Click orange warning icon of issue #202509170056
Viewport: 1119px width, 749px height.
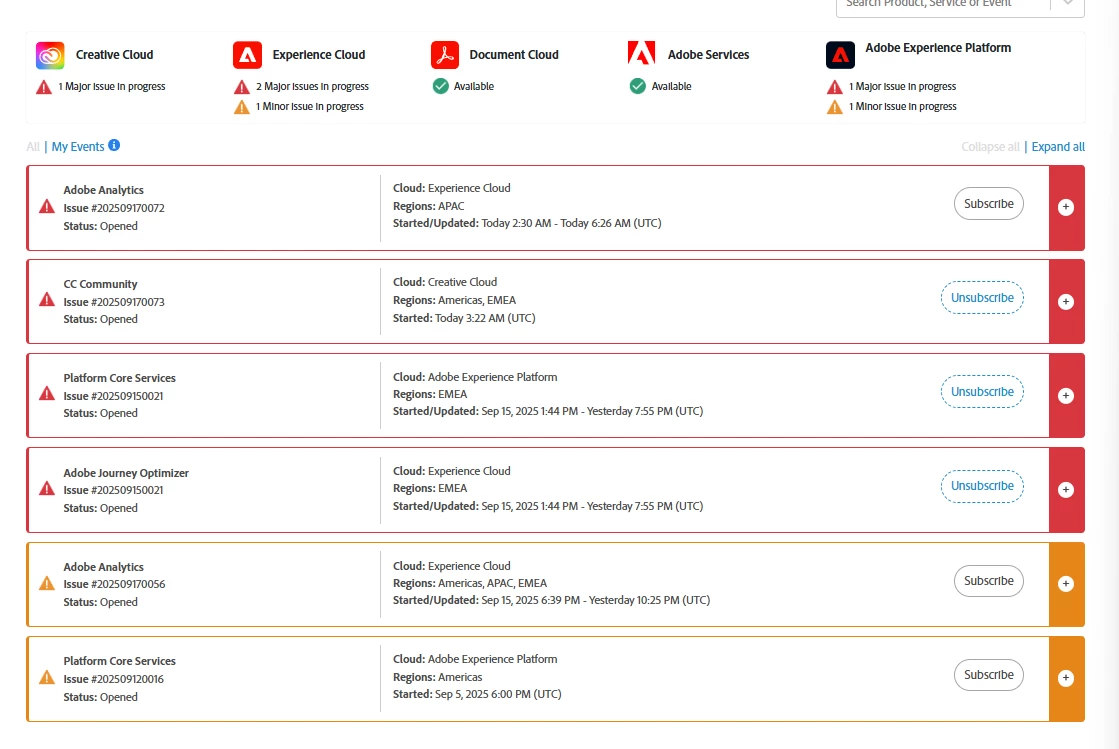47,583
